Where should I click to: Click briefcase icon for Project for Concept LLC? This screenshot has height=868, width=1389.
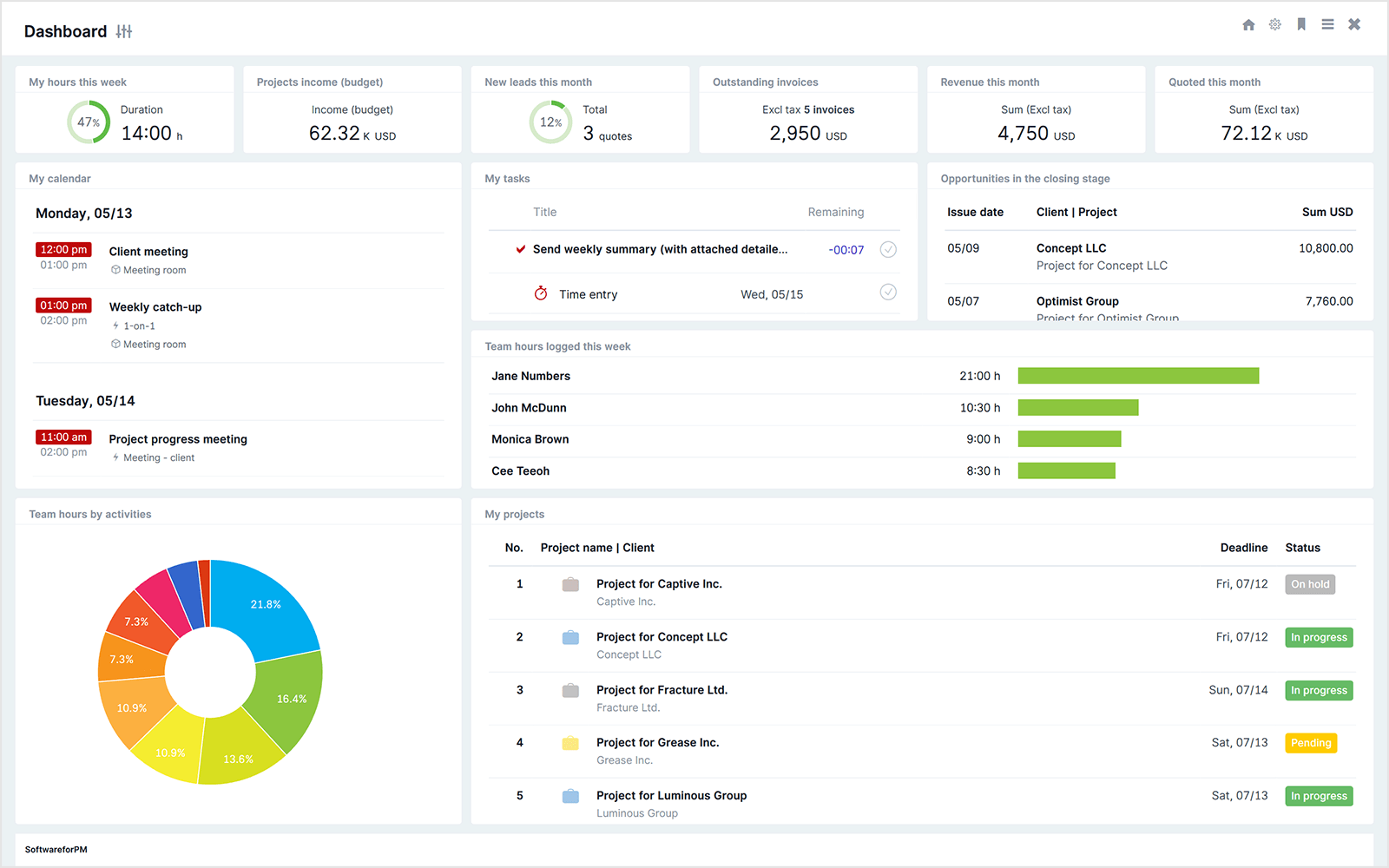point(570,637)
